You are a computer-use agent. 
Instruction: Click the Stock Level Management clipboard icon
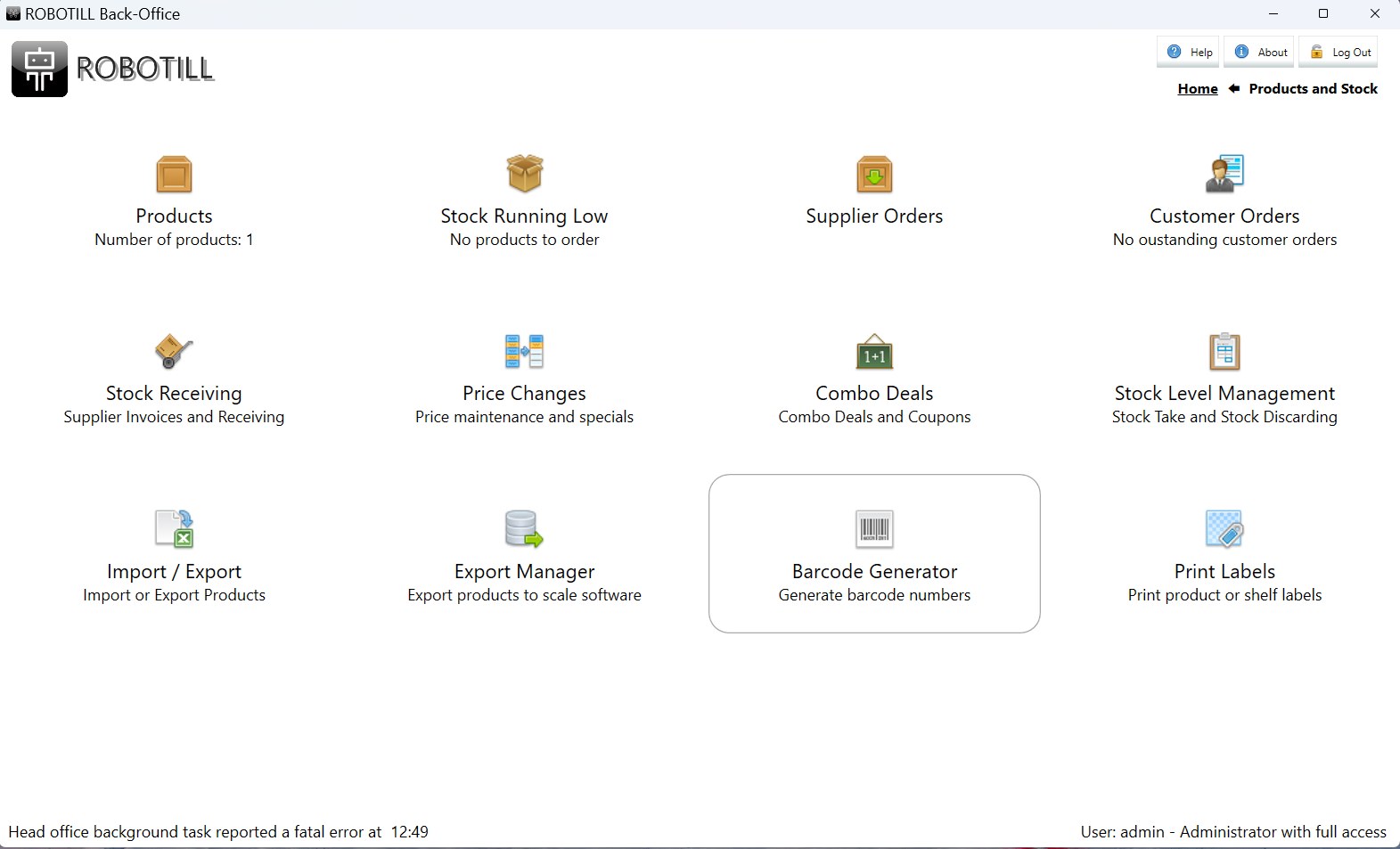1224,352
